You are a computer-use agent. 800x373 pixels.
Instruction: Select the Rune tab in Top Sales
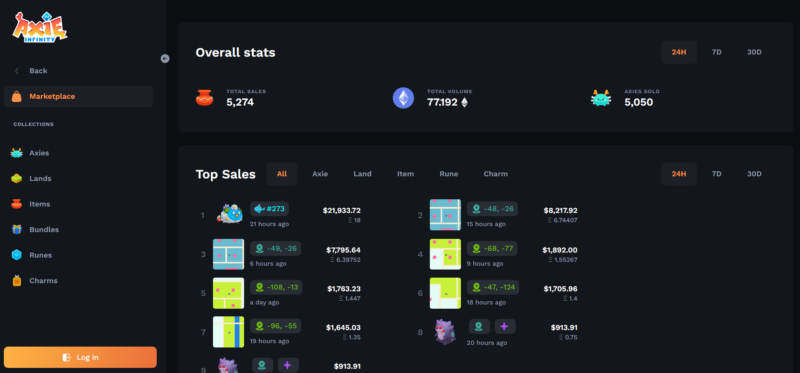(x=448, y=174)
